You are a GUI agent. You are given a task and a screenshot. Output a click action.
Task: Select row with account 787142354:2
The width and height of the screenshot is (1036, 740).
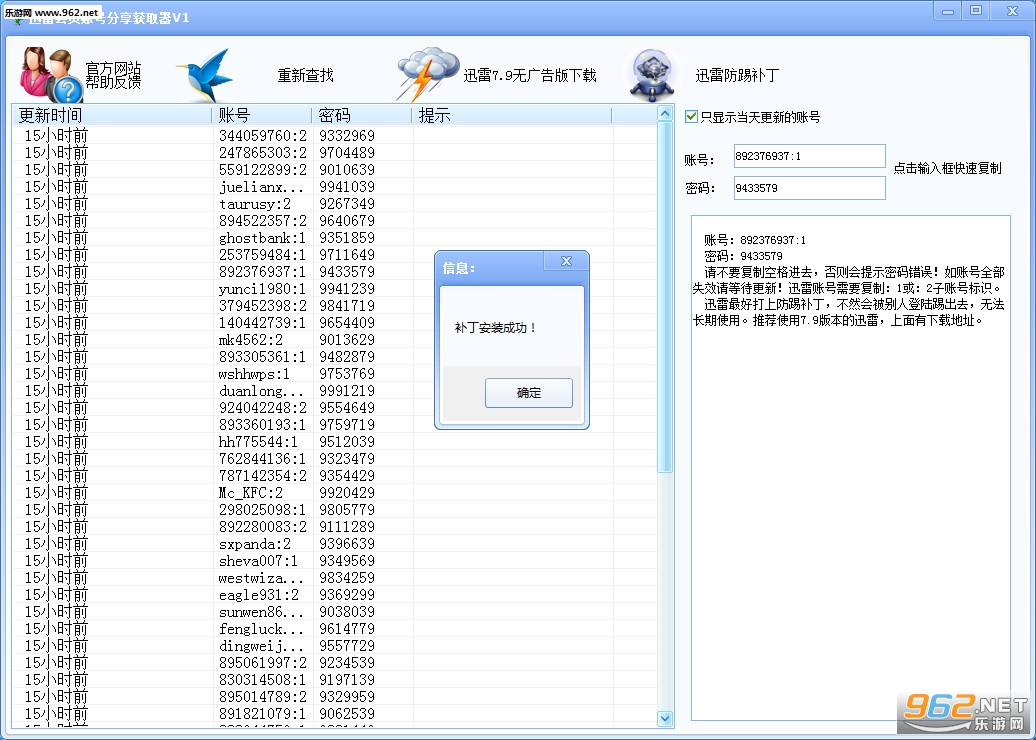(x=334, y=476)
